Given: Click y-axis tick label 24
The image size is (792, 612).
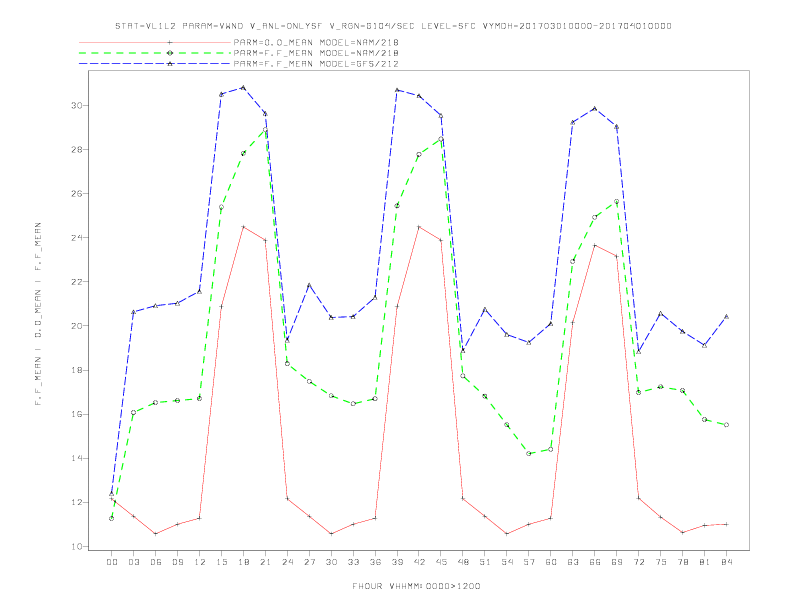Looking at the screenshot, I should tap(77, 237).
